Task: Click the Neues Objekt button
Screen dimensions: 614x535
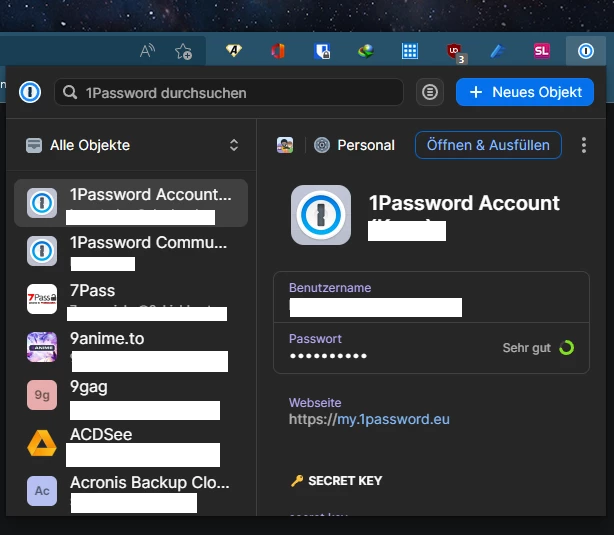Action: 525,92
